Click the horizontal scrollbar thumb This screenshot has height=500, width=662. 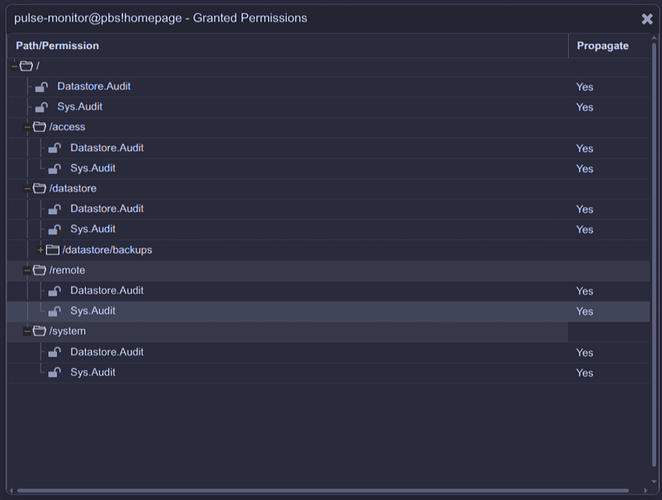tap(323, 491)
